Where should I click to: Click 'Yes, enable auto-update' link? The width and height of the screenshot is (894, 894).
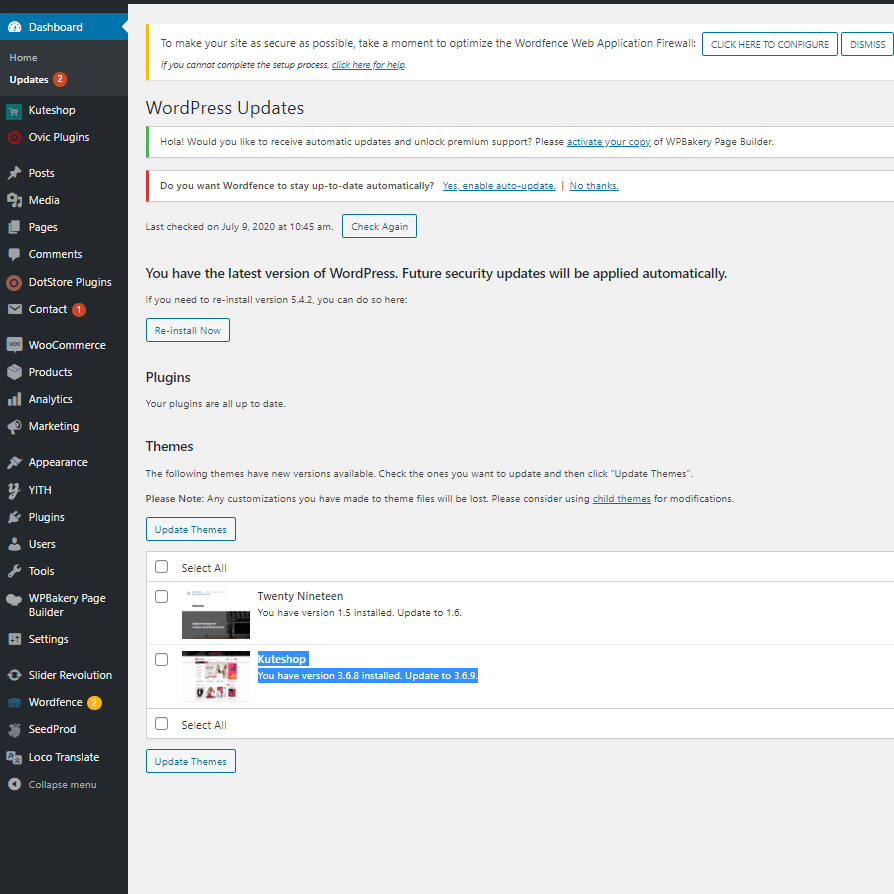499,186
